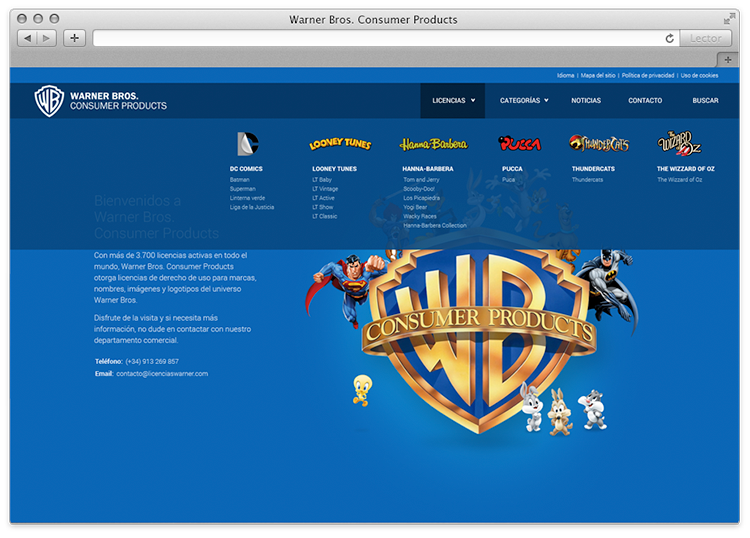Select THE WIZZARD OF OZ heading

click(x=685, y=169)
